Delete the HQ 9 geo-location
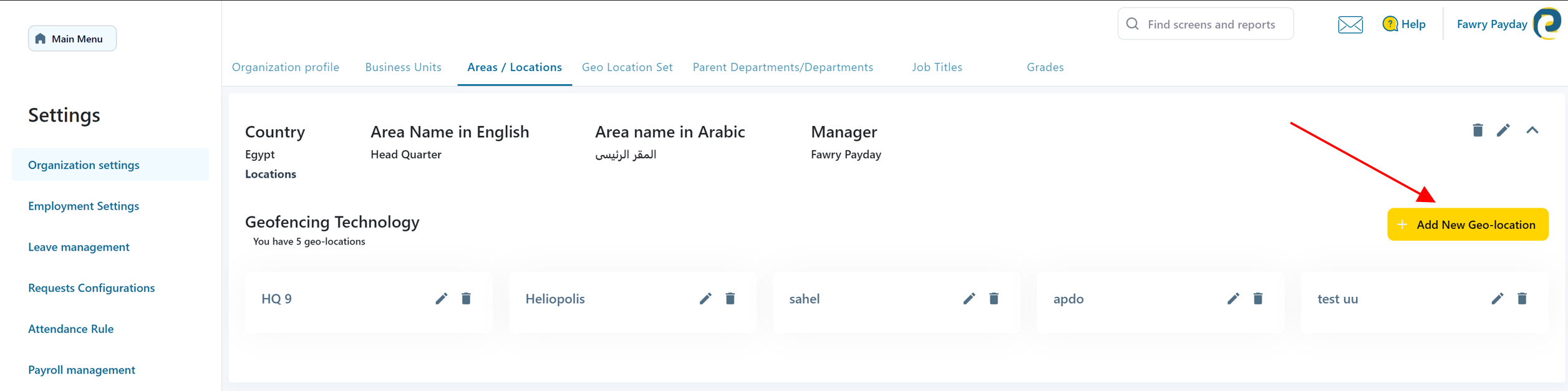Screen dimensions: 1568x391 466,299
